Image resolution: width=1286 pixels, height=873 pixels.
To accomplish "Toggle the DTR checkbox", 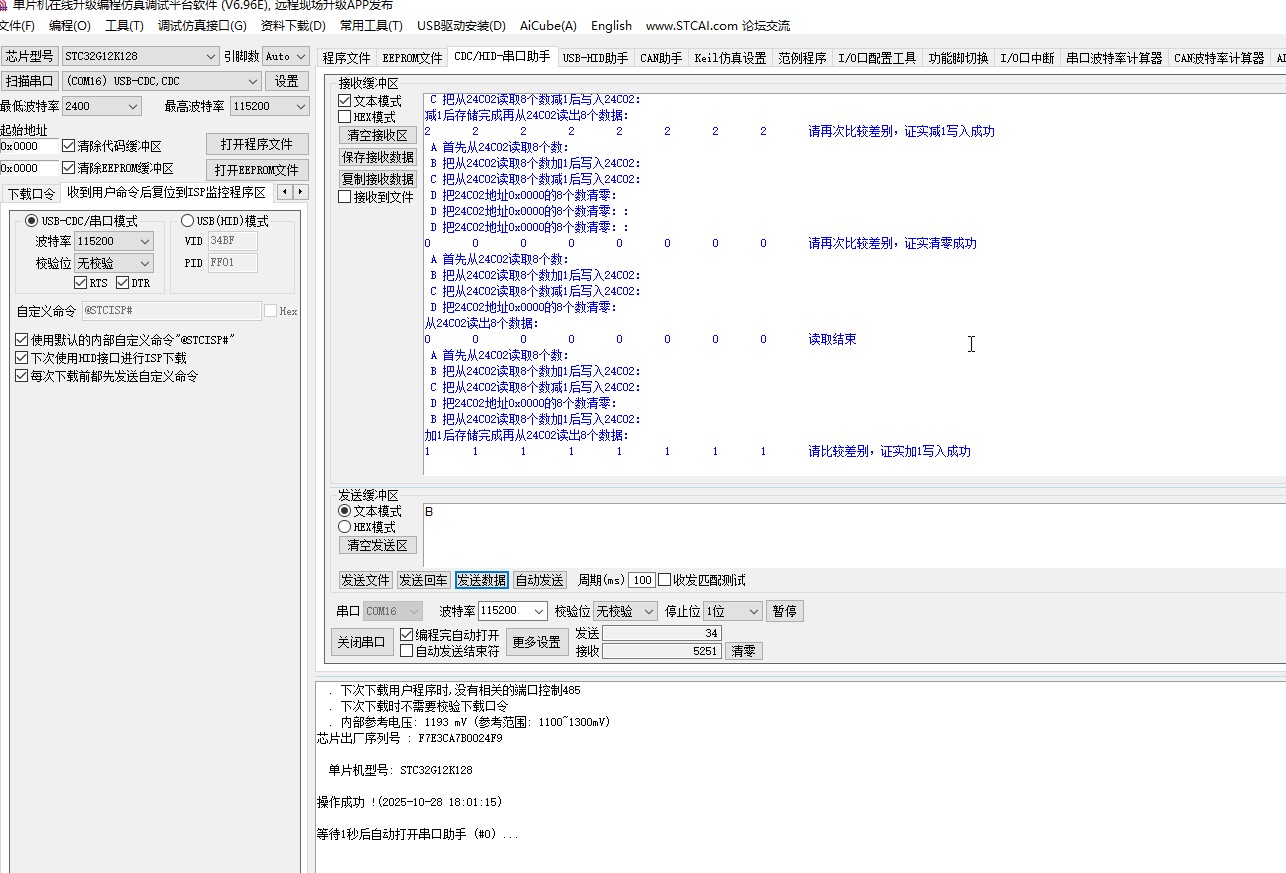I will (x=123, y=283).
